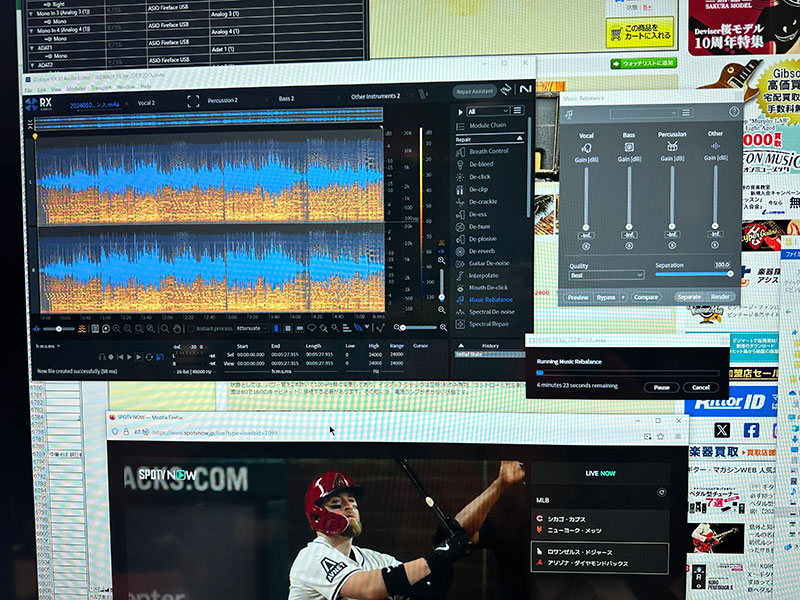
Task: Toggle Bass solo button under gain
Action: tap(629, 246)
